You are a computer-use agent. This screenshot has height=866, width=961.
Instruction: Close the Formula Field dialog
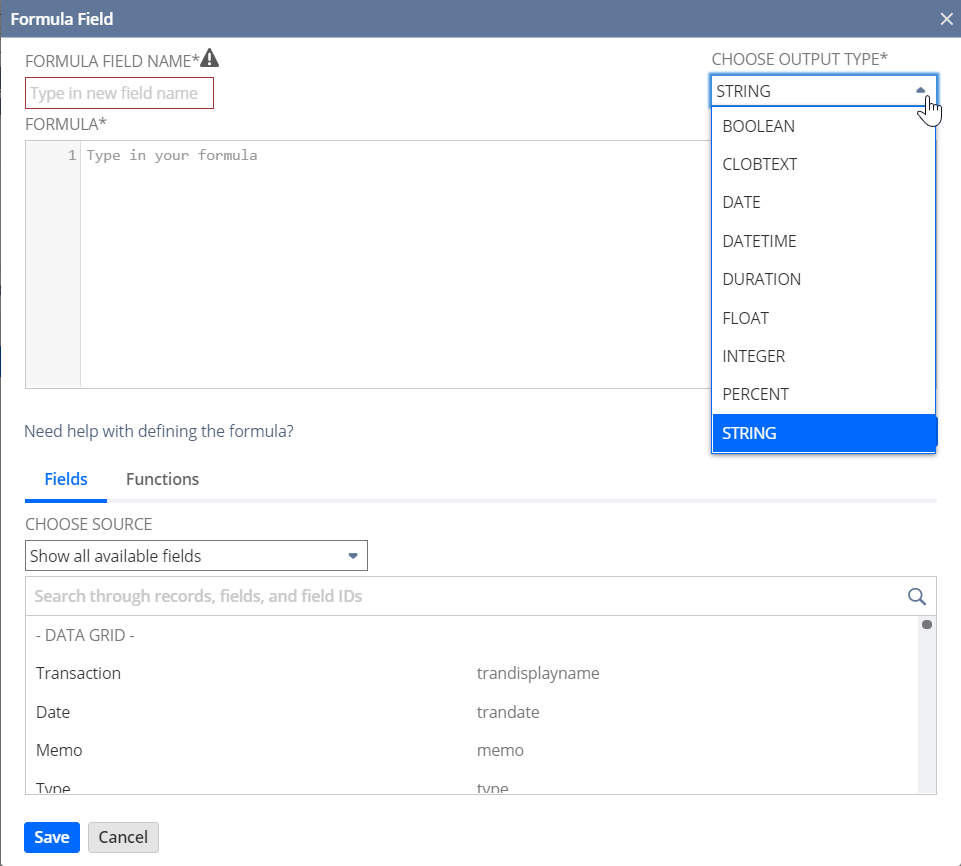coord(946,19)
